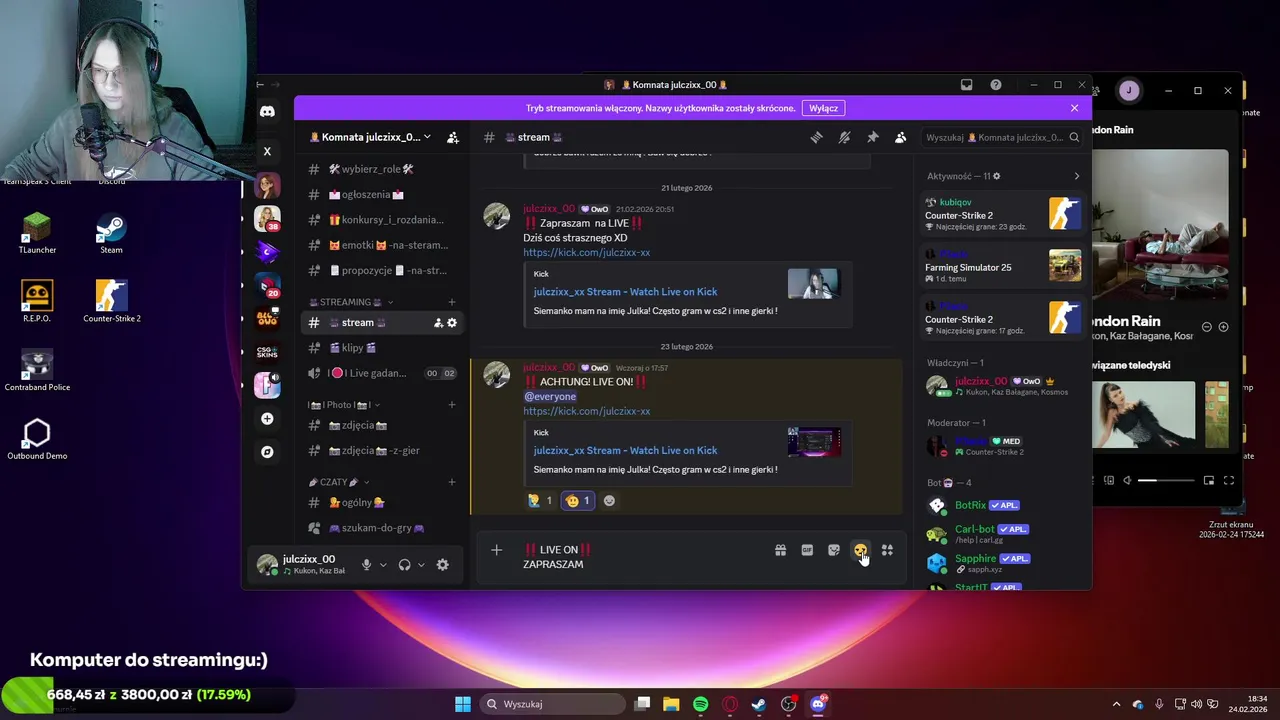
Task: Add channel to Photo category
Action: [x=452, y=405]
